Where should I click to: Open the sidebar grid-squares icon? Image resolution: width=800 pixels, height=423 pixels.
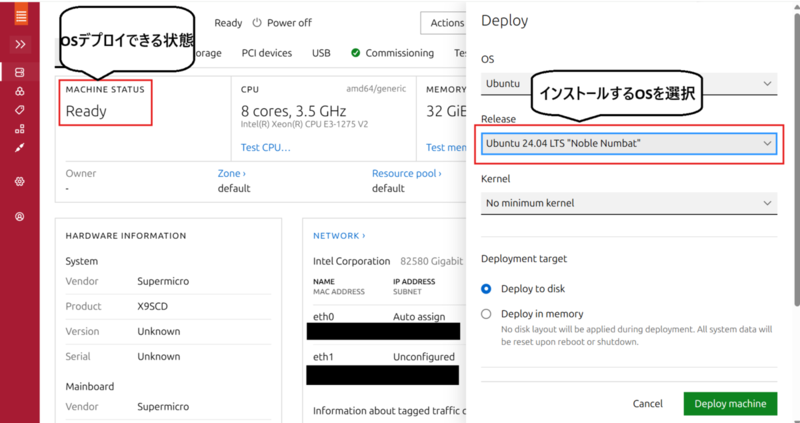(20, 129)
